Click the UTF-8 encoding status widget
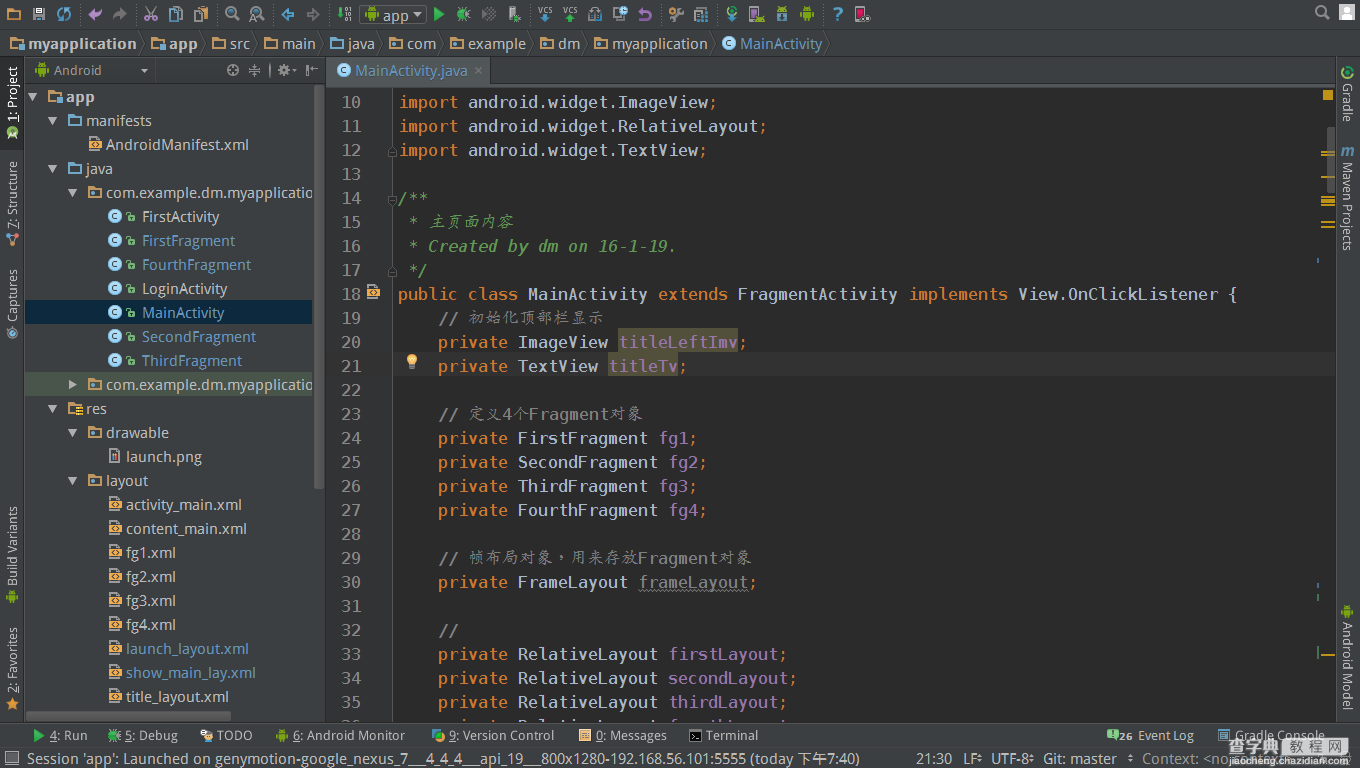Screen dimensions: 1360x768 click(x=1012, y=759)
